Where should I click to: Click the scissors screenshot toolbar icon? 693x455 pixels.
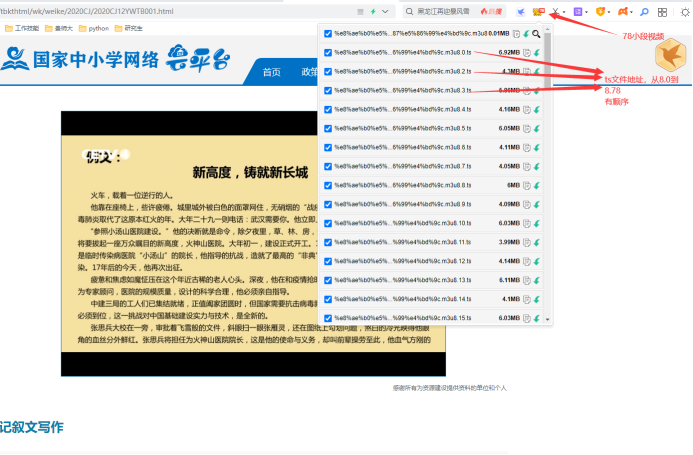pyautogui.click(x=556, y=12)
